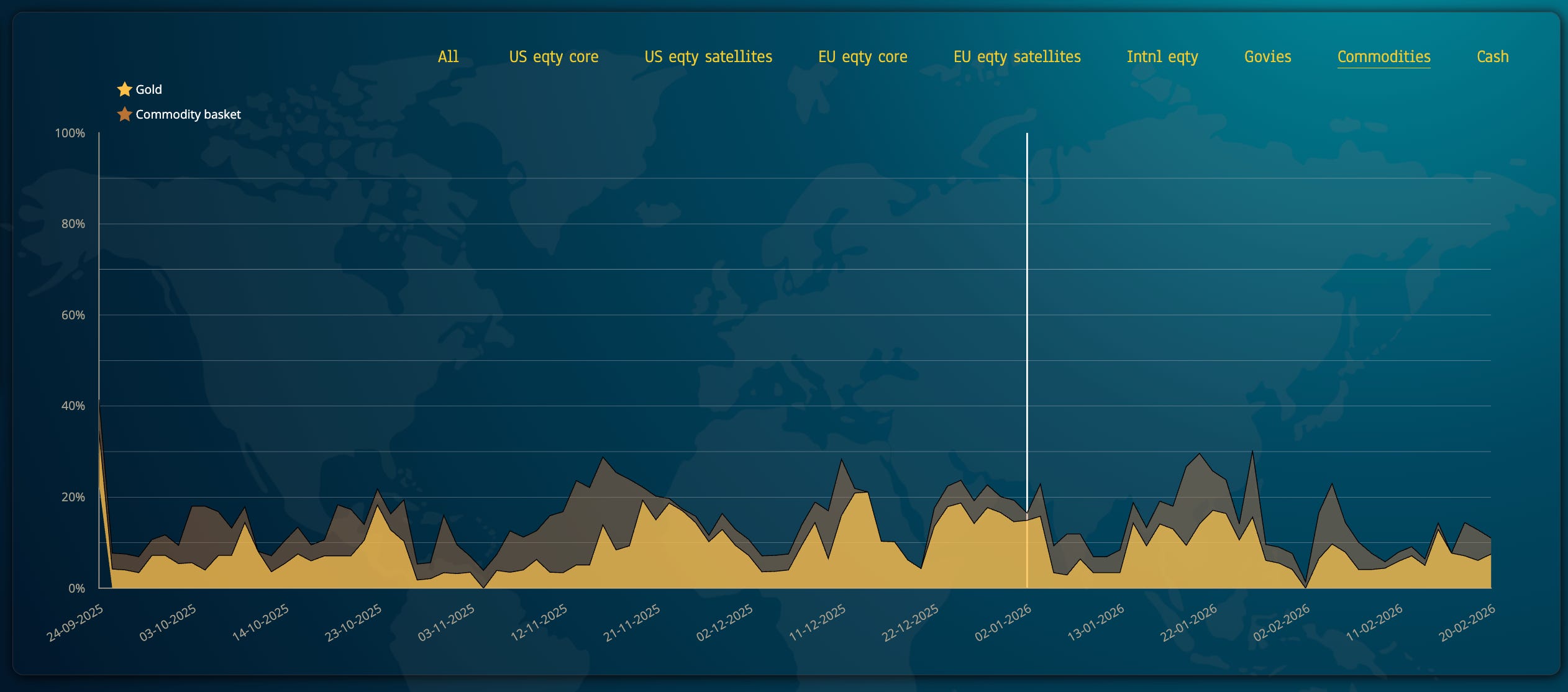Screen dimensions: 1568x692
Task: Toggle the Commodity basket legend label
Action: [x=188, y=114]
